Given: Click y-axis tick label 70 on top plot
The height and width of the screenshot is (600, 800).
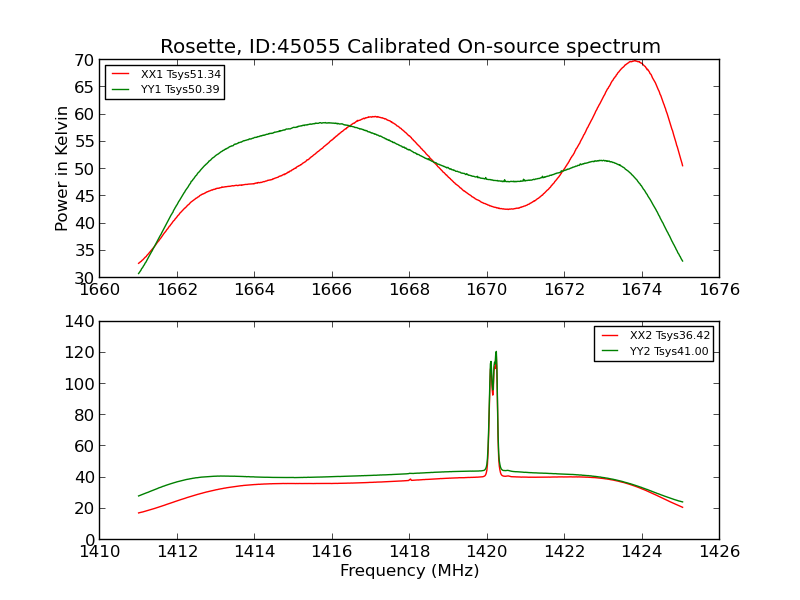Looking at the screenshot, I should [84, 60].
